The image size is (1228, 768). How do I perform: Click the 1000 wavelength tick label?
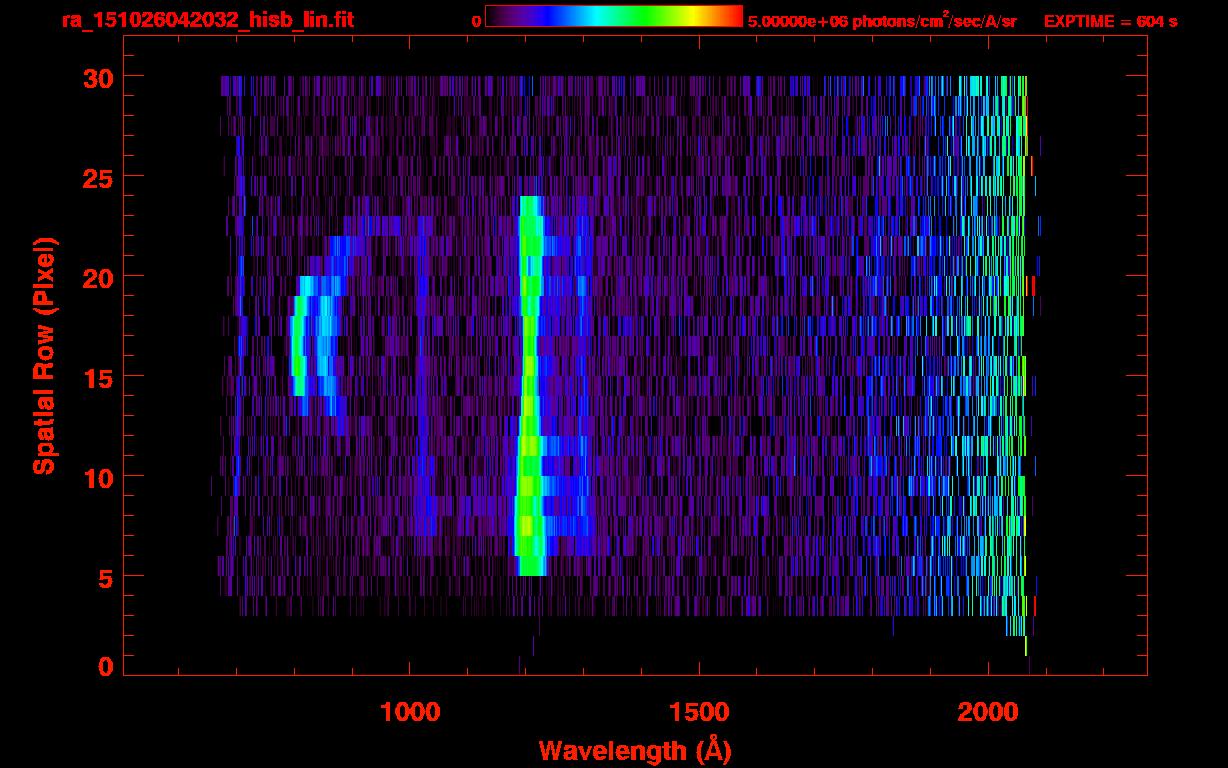tap(409, 711)
